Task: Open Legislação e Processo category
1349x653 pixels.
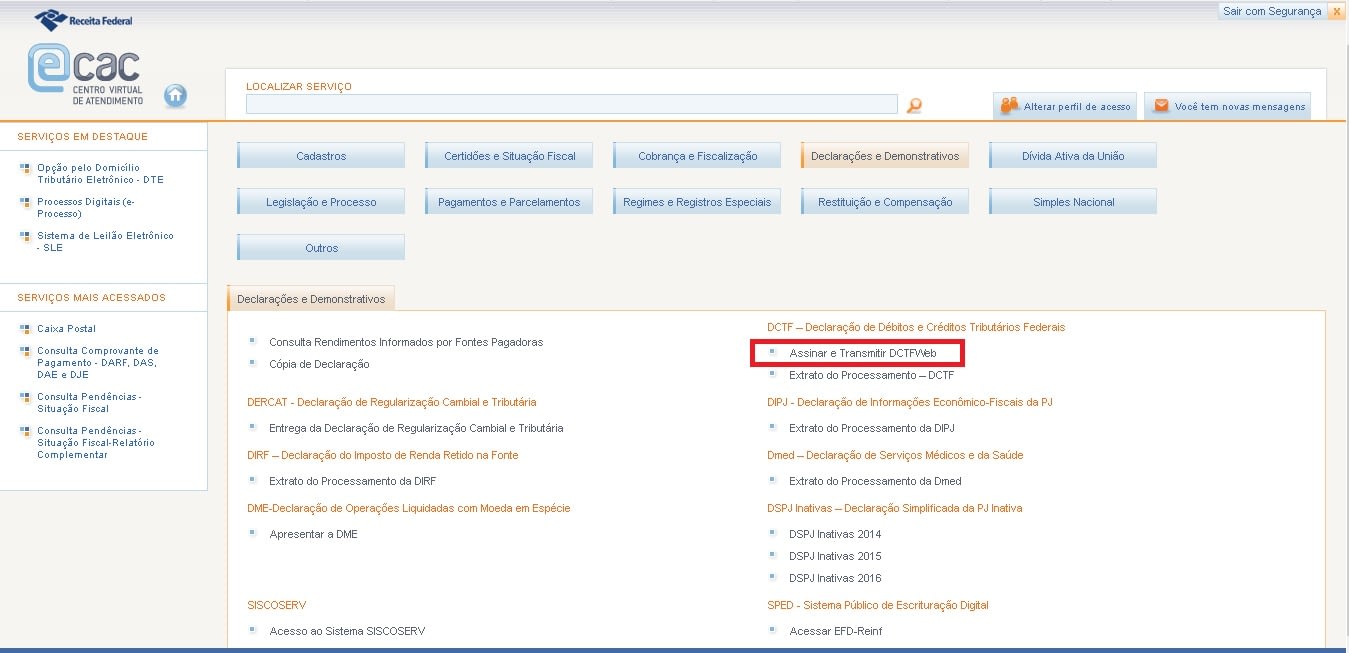Action: click(x=321, y=202)
